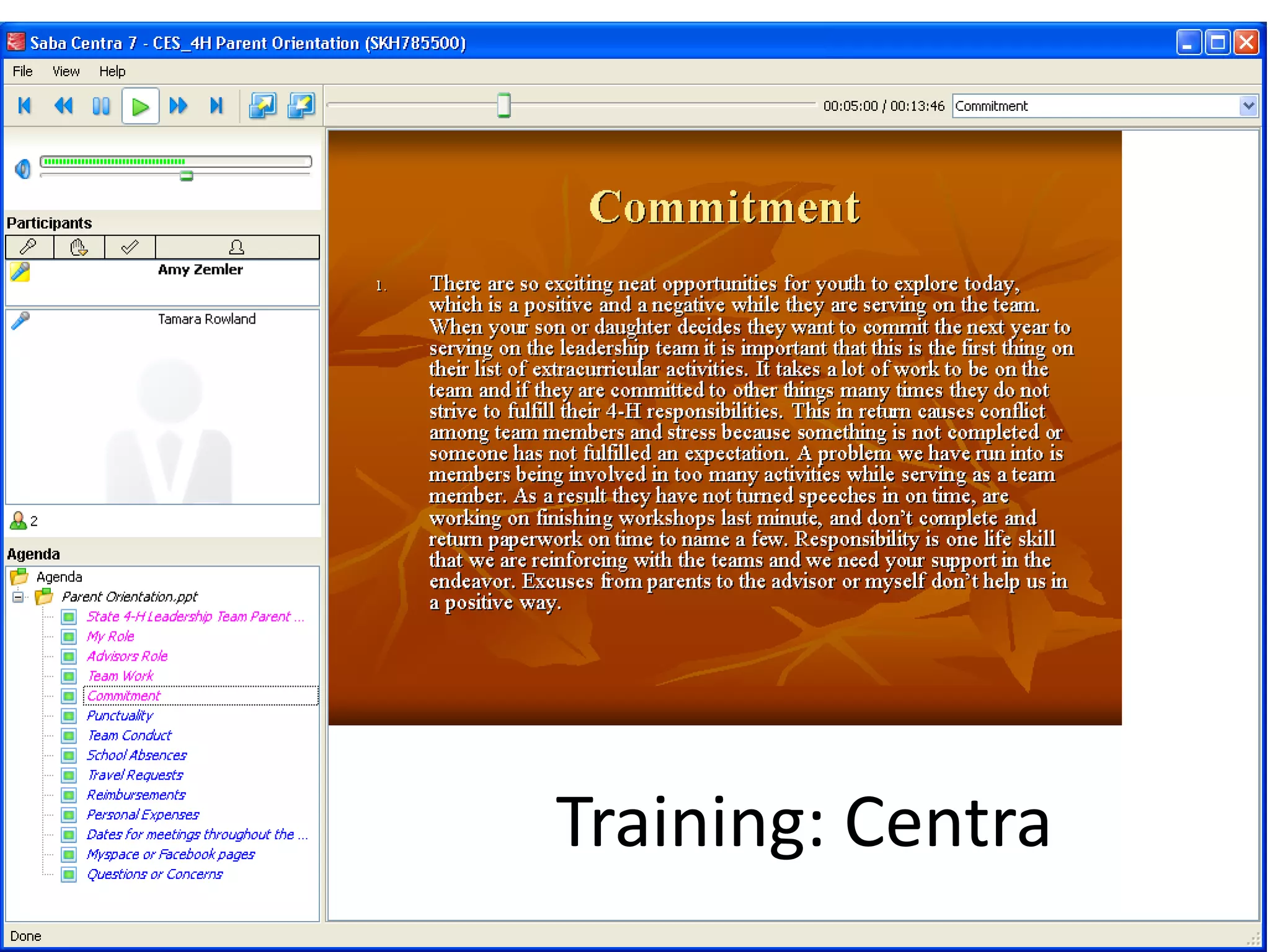Select Punctuality in the agenda
This screenshot has width=1270, height=952.
click(120, 716)
